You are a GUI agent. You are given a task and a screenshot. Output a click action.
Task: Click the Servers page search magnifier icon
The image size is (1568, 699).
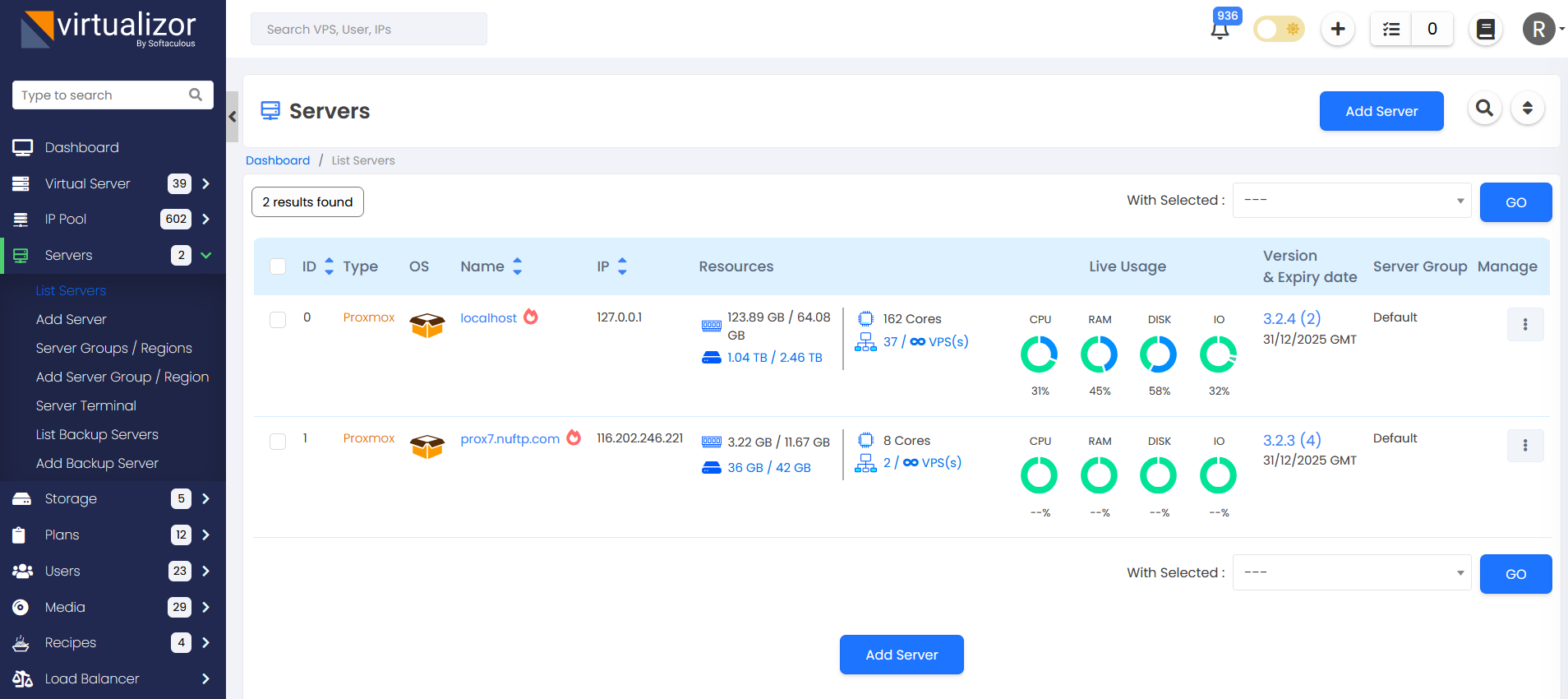[x=1485, y=108]
